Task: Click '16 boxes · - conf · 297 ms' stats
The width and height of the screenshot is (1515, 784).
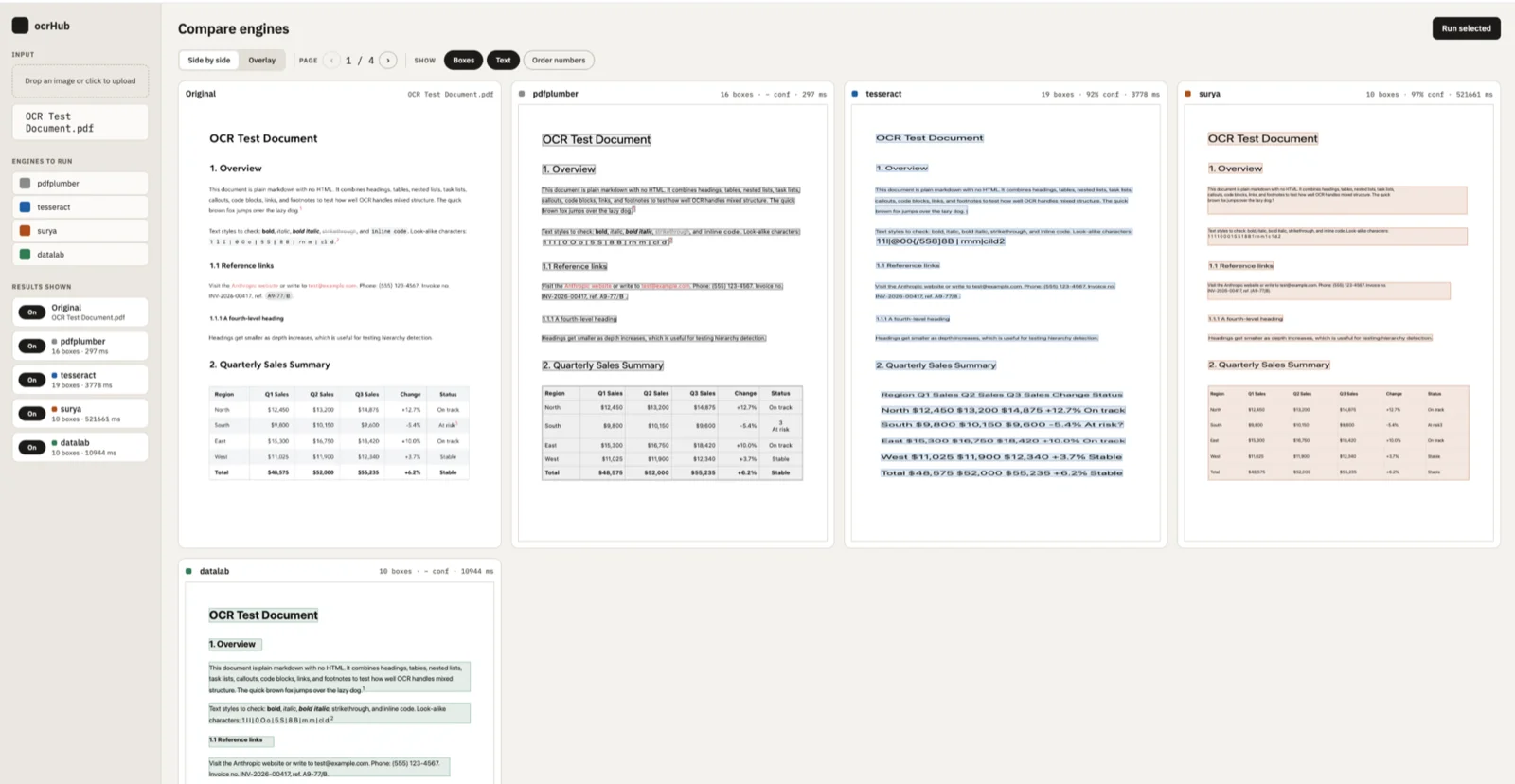Action: 773,95
